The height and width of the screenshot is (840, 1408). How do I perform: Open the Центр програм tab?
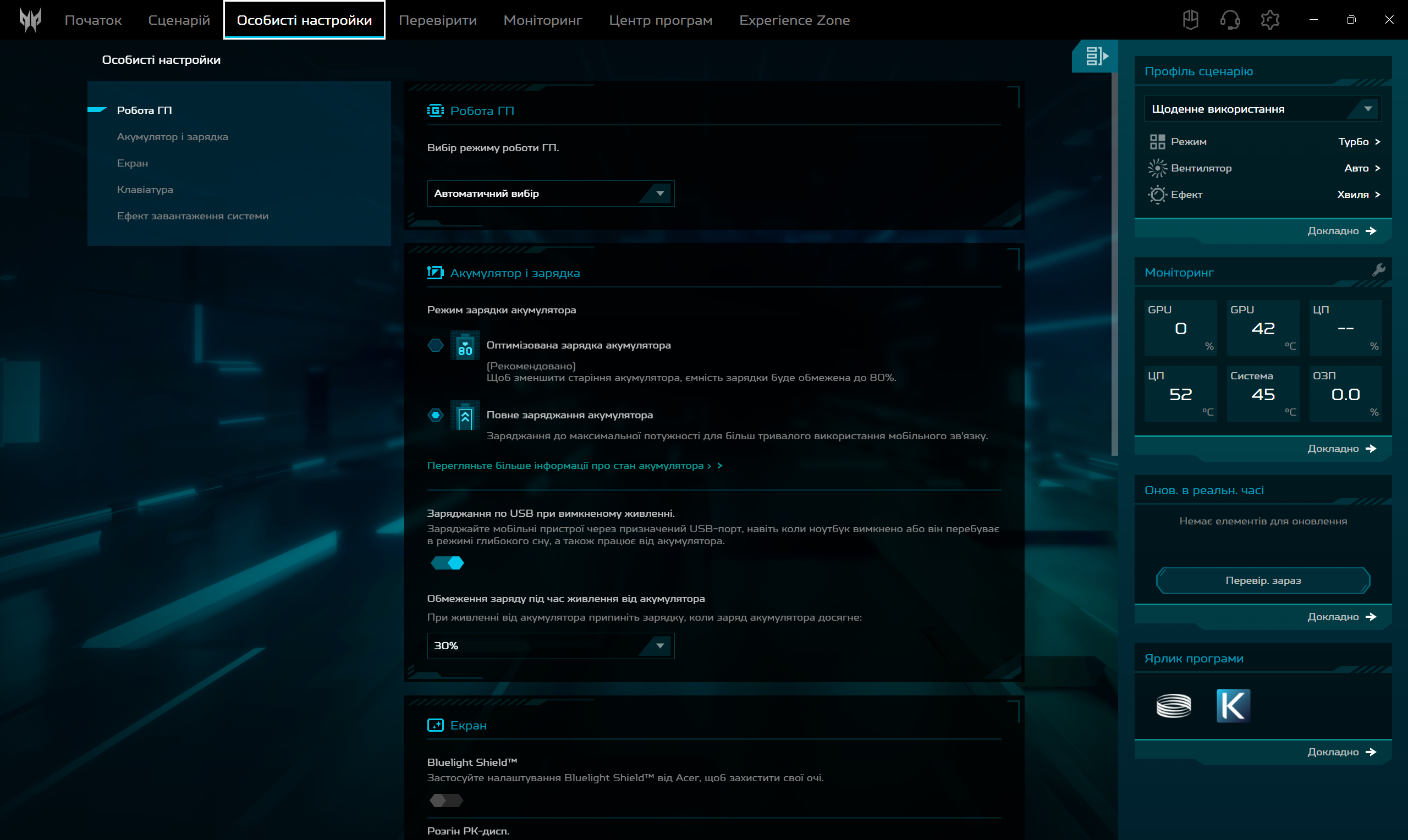coord(660,20)
